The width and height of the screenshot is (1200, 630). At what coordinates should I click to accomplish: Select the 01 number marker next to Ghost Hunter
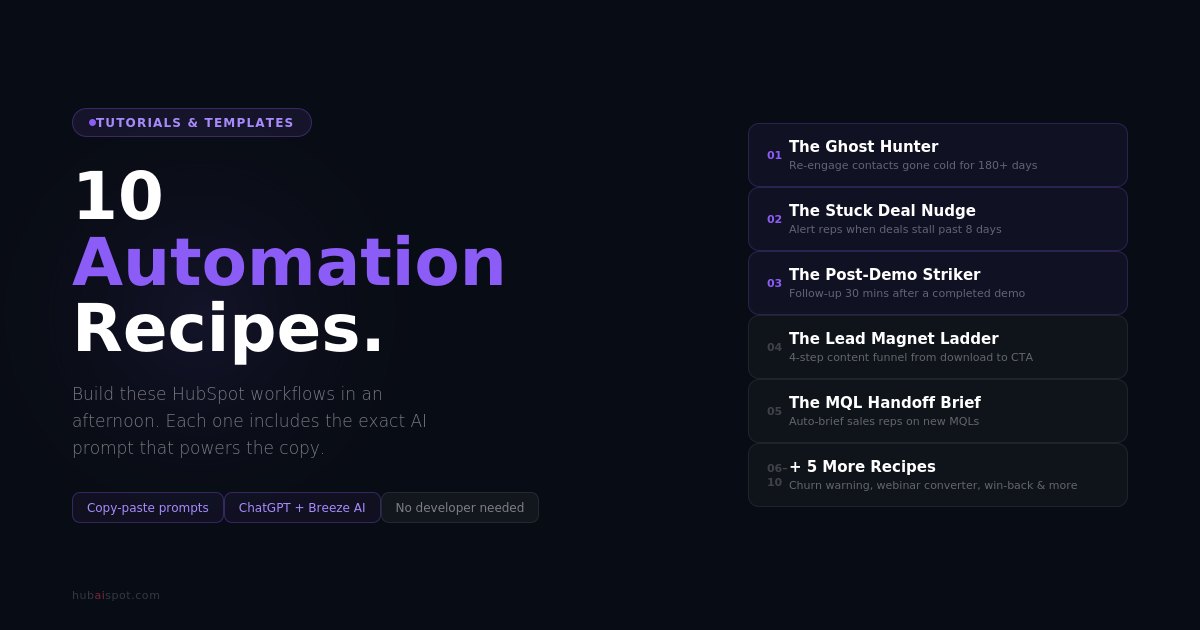pos(774,155)
